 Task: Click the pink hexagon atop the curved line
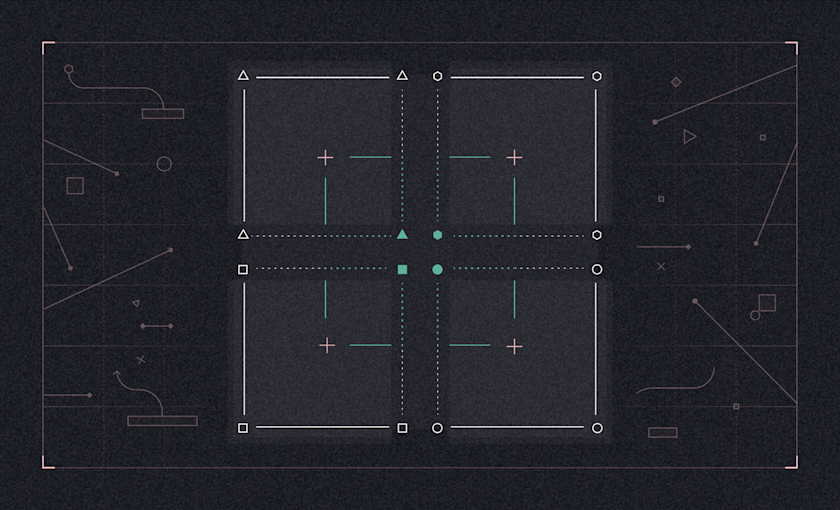tap(69, 69)
